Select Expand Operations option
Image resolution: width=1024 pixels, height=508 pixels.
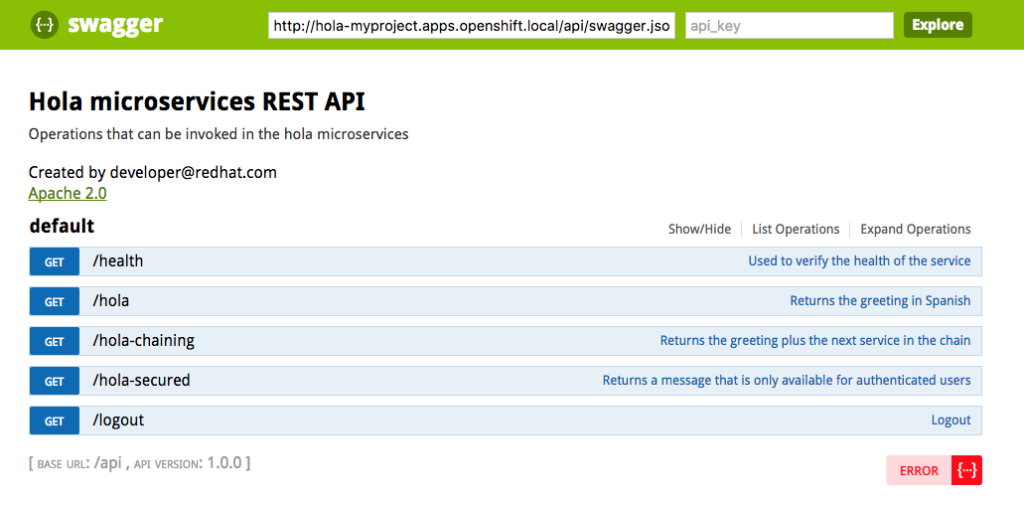tap(915, 229)
